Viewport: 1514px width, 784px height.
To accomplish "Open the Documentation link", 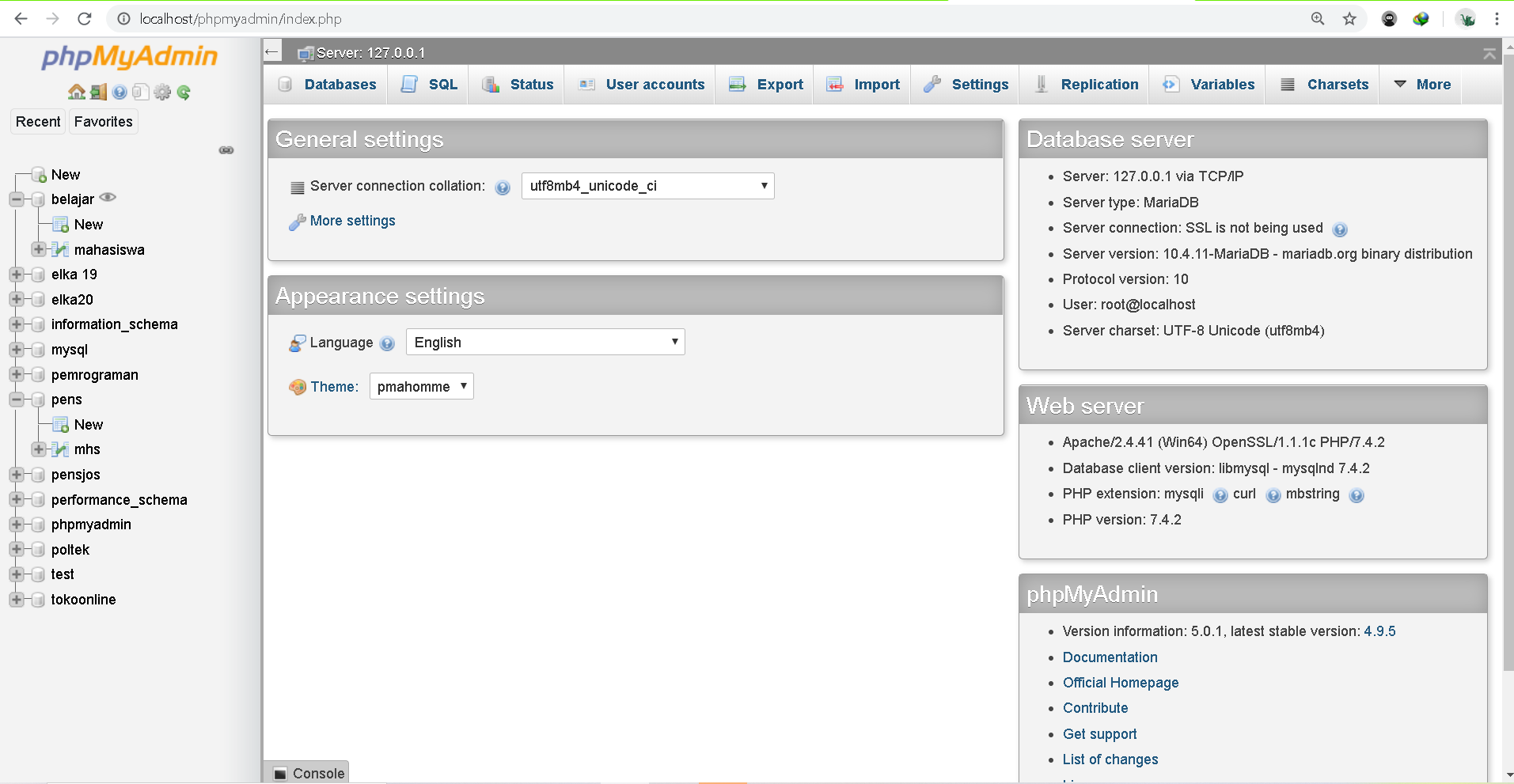I will point(1110,657).
